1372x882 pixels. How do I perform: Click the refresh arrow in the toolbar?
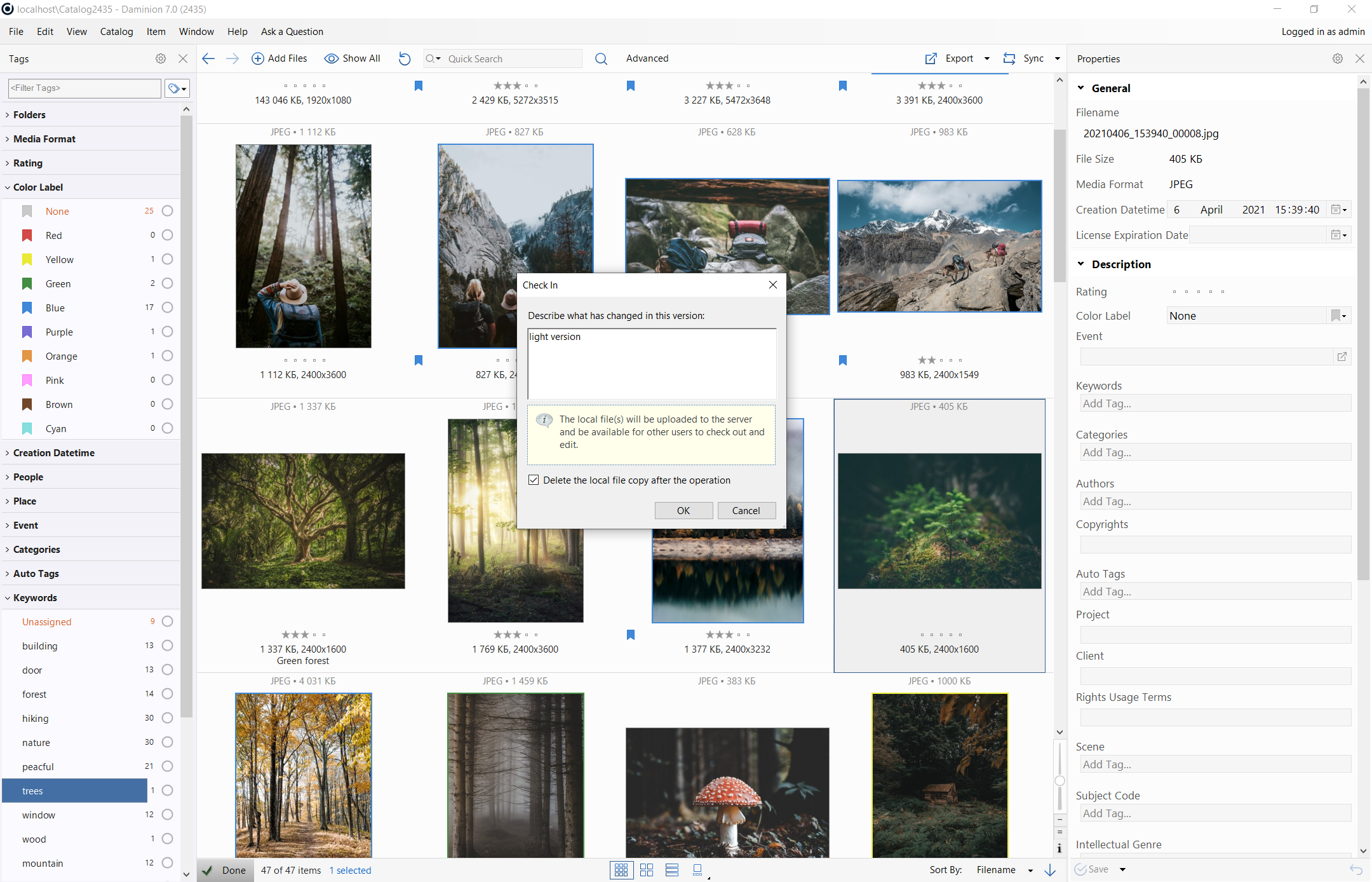(x=405, y=58)
